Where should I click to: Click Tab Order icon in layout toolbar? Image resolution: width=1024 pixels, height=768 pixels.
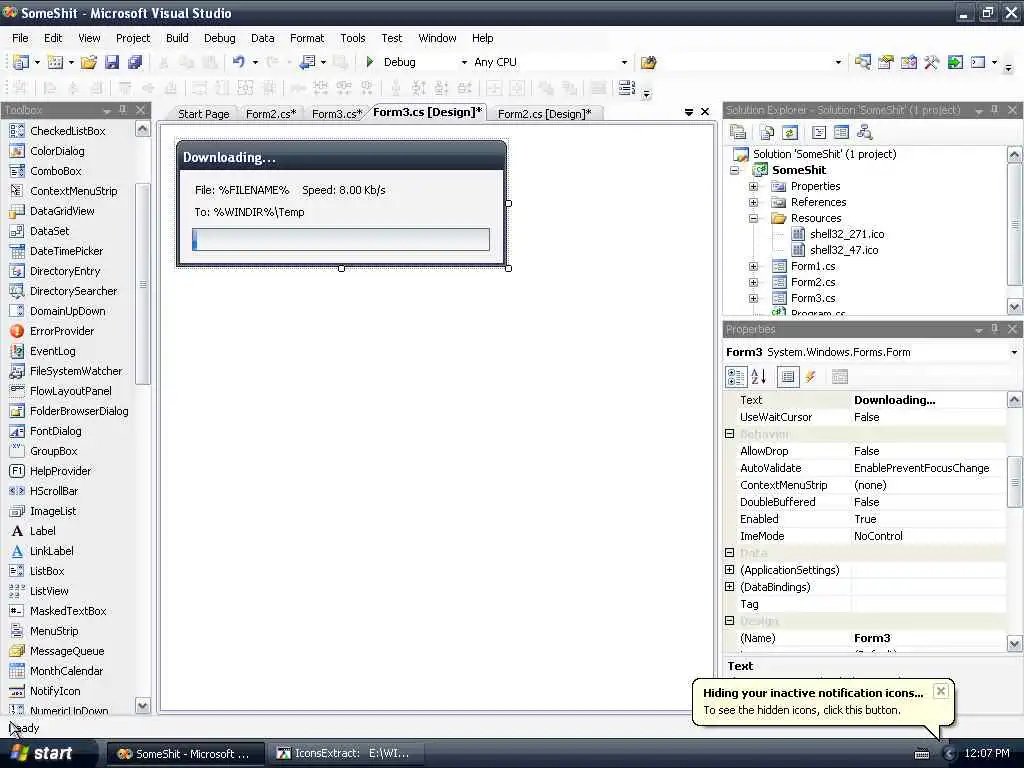point(626,88)
